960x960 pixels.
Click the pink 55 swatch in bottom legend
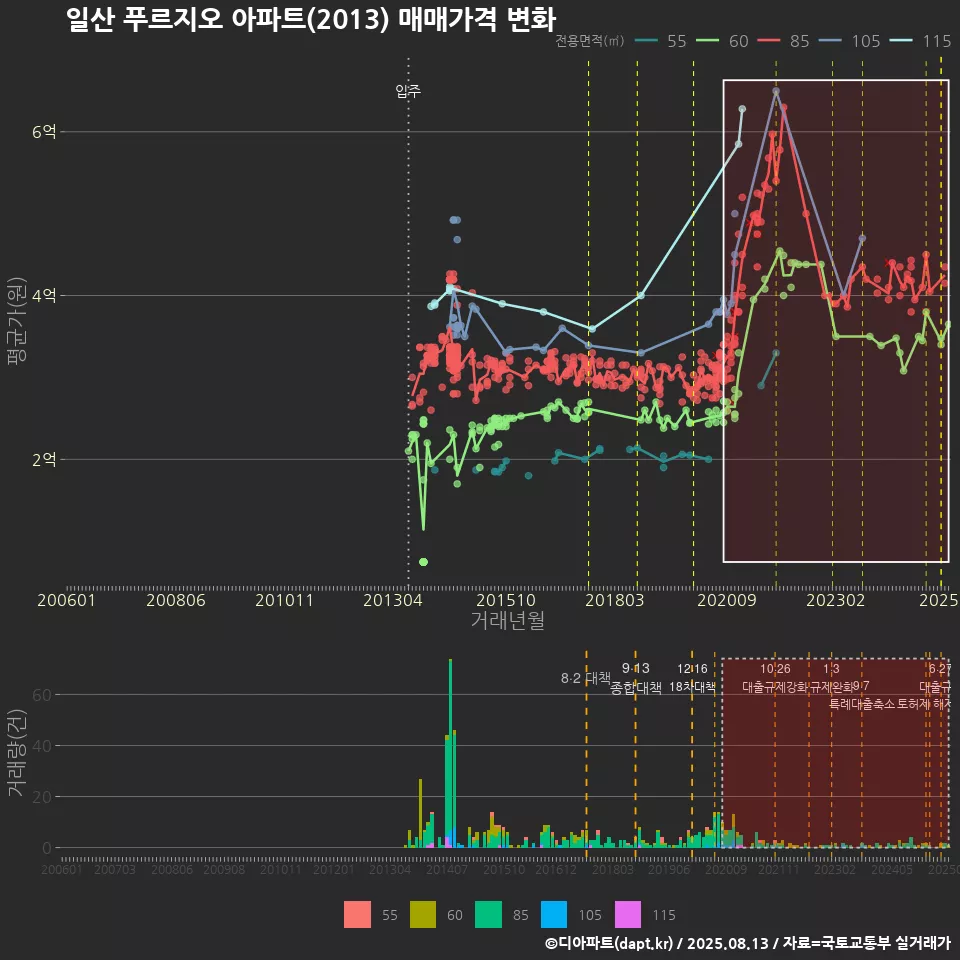[x=357, y=915]
